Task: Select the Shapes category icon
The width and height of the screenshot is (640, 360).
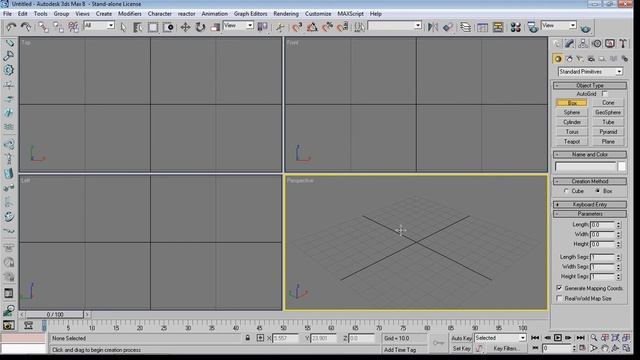Action: pyautogui.click(x=569, y=59)
